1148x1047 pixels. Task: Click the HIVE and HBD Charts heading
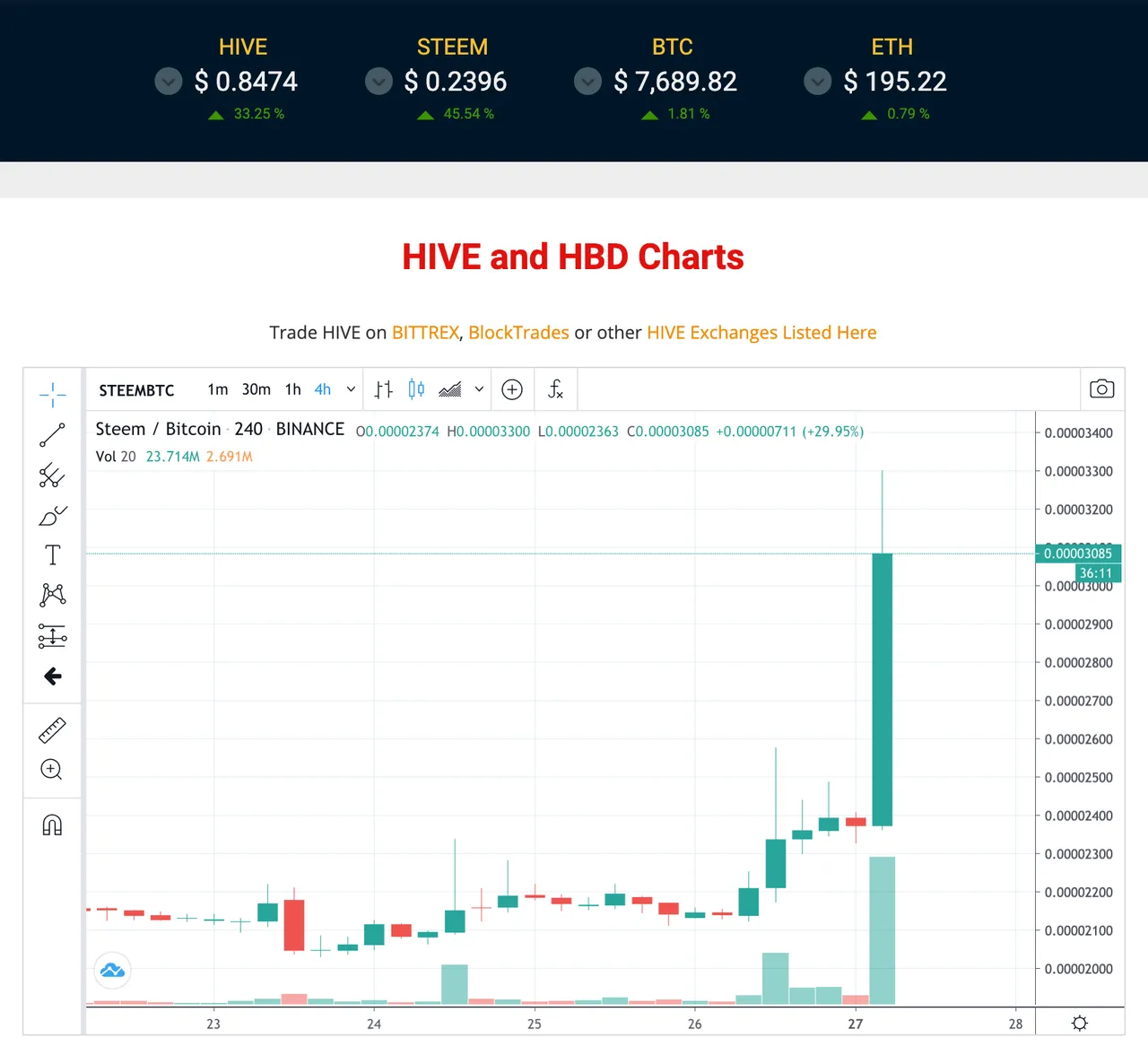click(573, 257)
